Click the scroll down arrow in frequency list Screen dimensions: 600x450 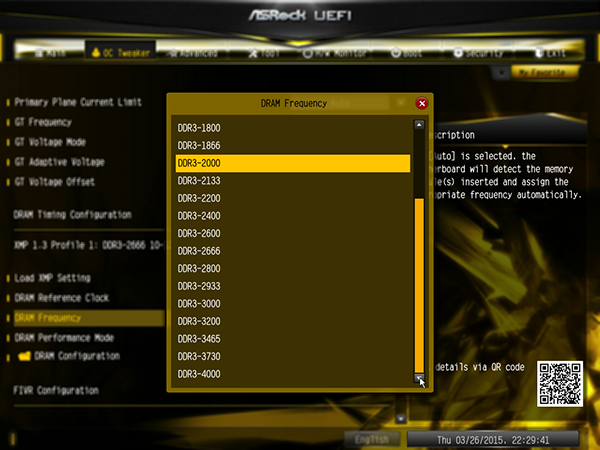(419, 378)
